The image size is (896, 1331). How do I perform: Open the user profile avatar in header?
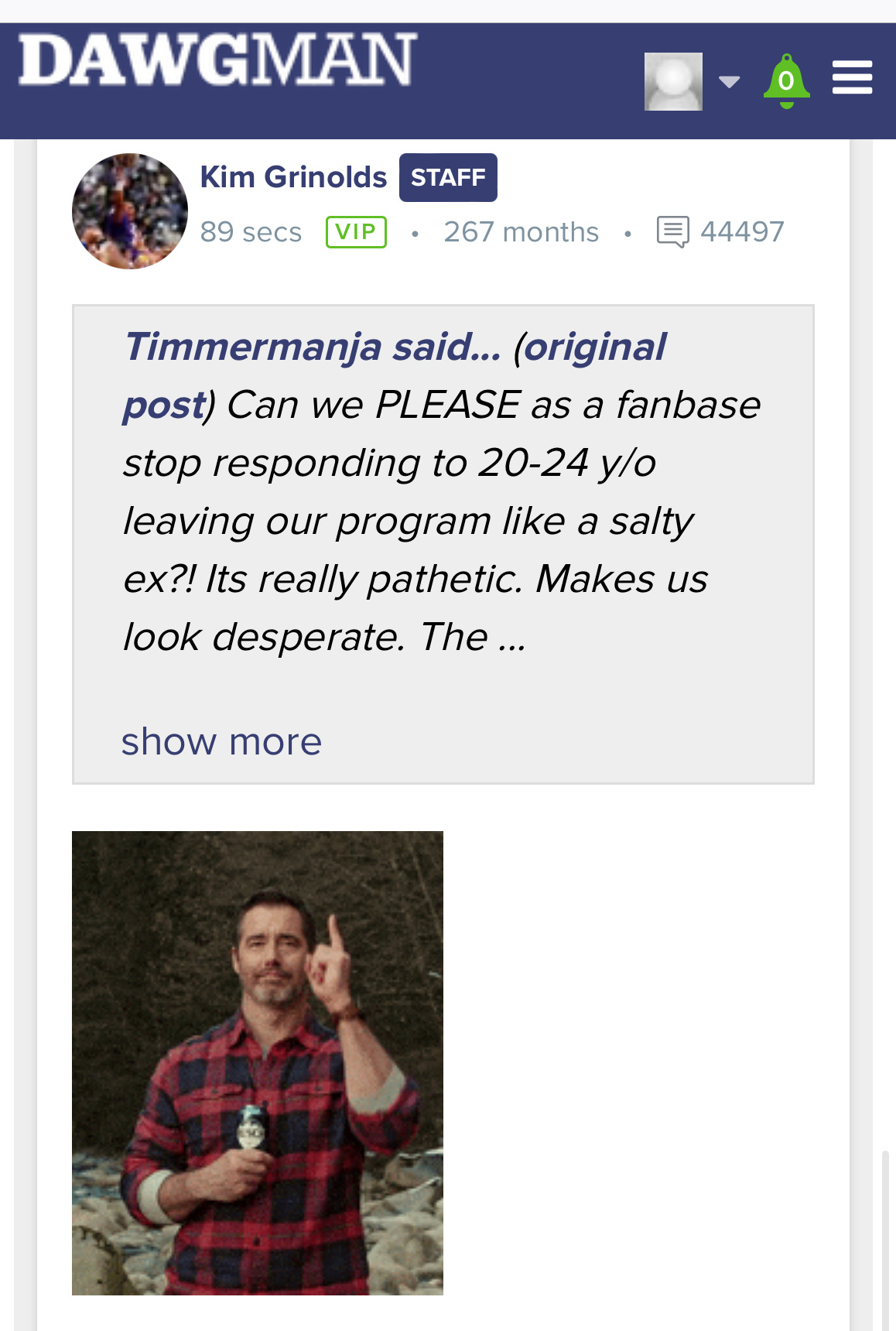click(x=673, y=81)
